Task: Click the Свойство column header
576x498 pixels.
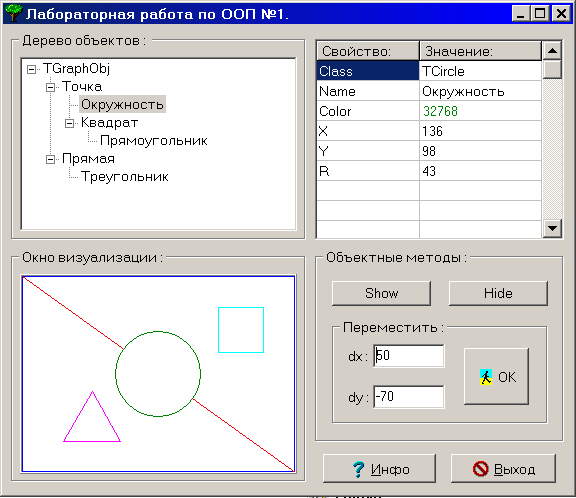Action: 368,51
